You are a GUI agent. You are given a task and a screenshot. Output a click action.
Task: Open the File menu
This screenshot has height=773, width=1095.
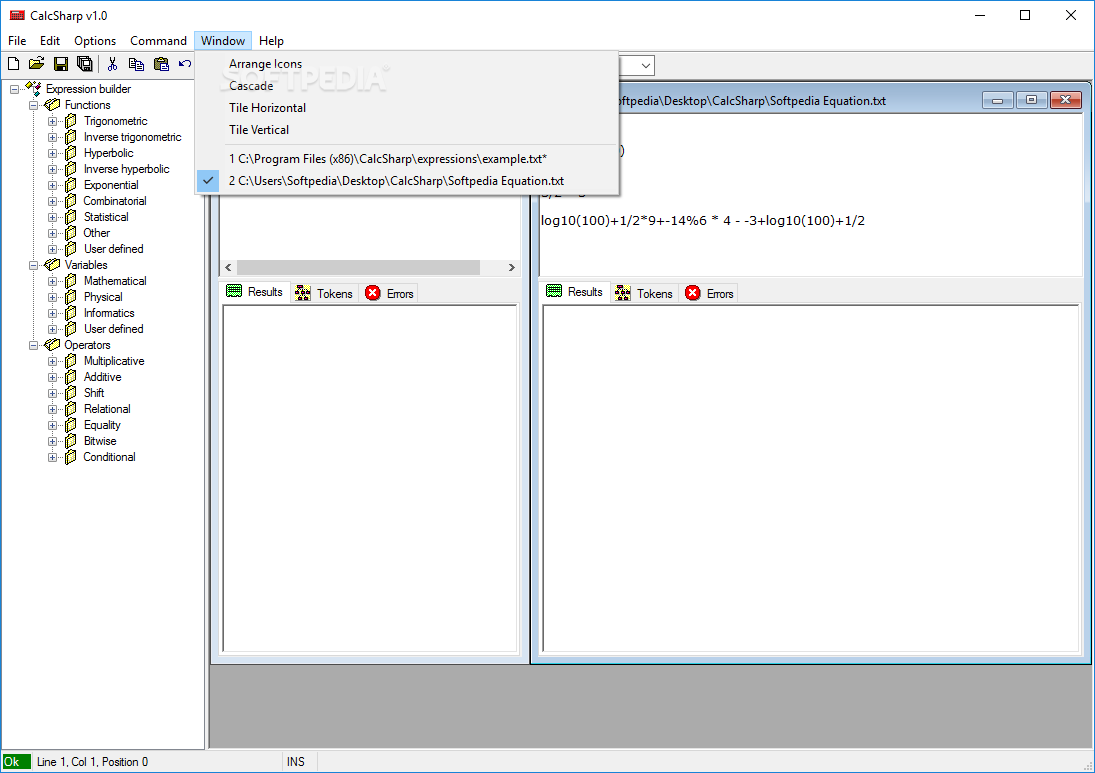point(17,41)
